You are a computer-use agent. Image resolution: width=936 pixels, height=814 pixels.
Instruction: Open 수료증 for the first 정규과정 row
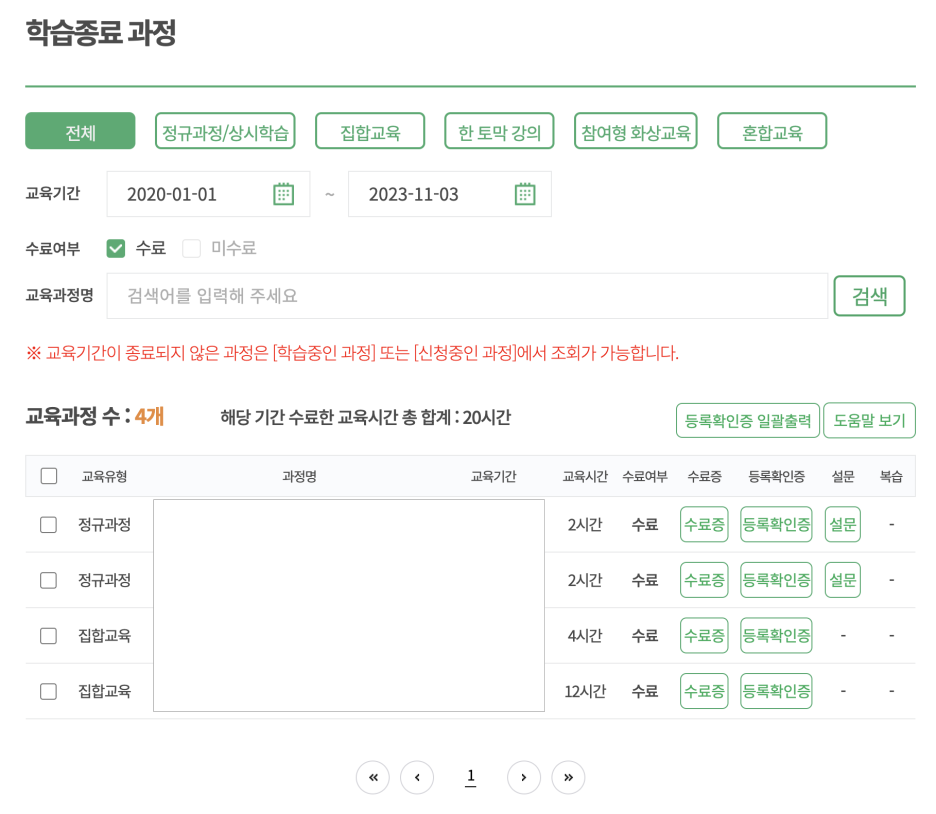(704, 525)
